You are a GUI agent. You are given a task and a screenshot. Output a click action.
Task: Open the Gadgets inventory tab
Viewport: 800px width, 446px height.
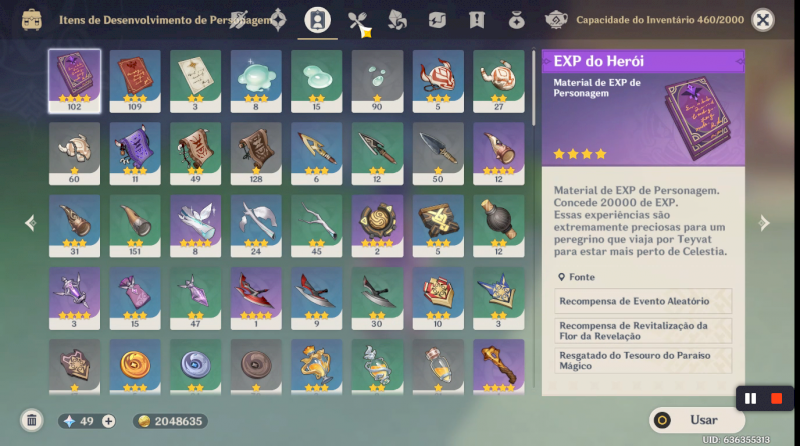(x=437, y=20)
